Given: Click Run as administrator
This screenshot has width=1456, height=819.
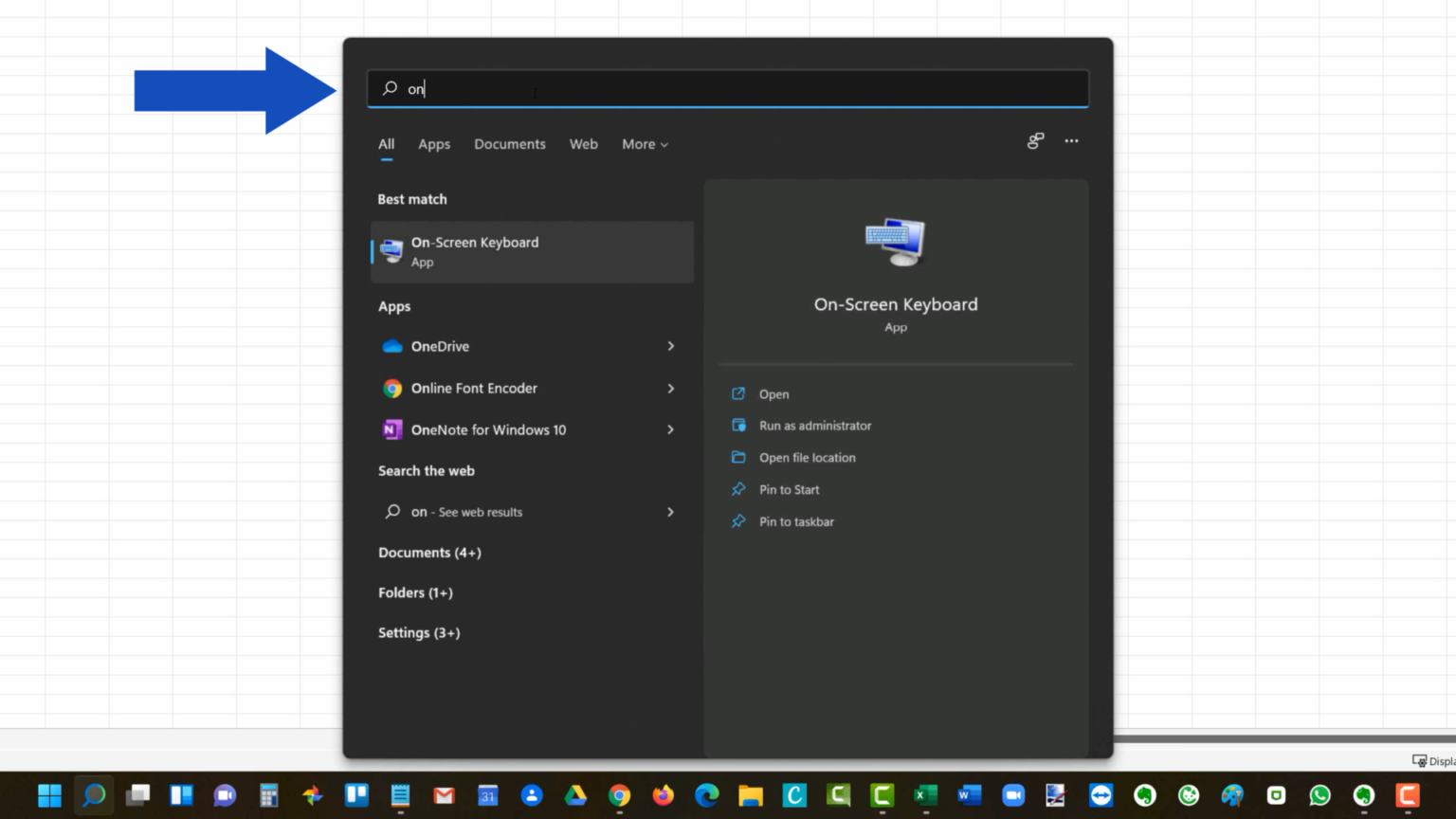Looking at the screenshot, I should point(814,426).
